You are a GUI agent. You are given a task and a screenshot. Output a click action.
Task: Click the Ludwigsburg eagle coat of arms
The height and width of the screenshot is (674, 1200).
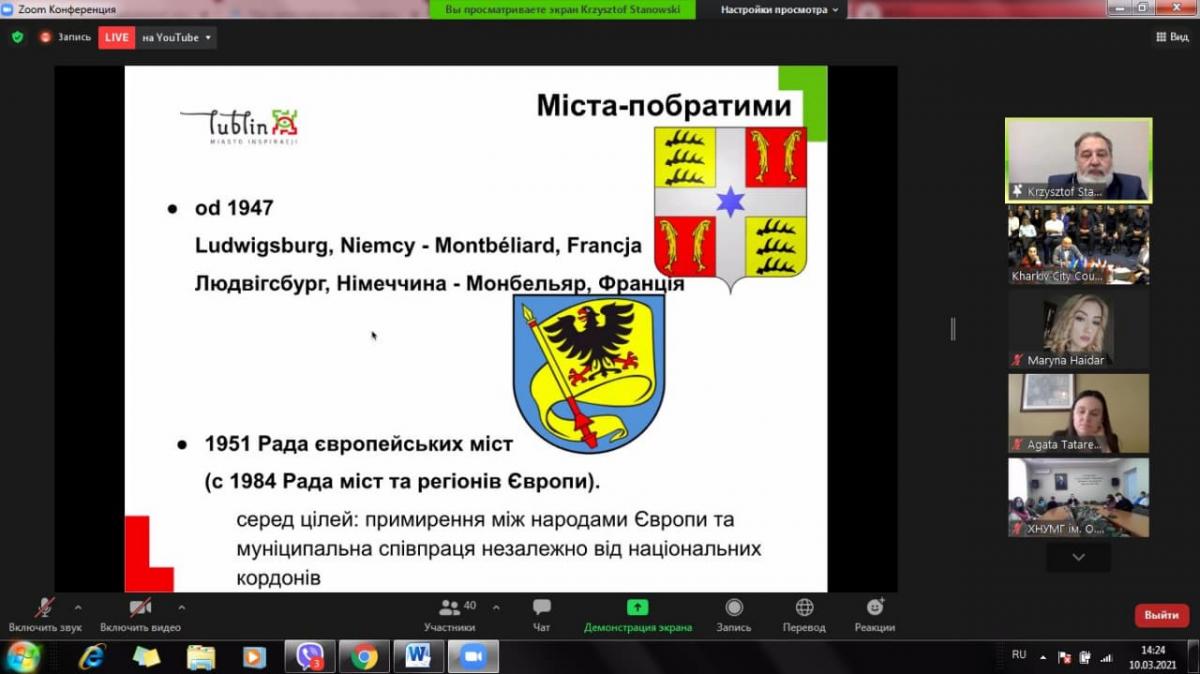[x=588, y=374]
